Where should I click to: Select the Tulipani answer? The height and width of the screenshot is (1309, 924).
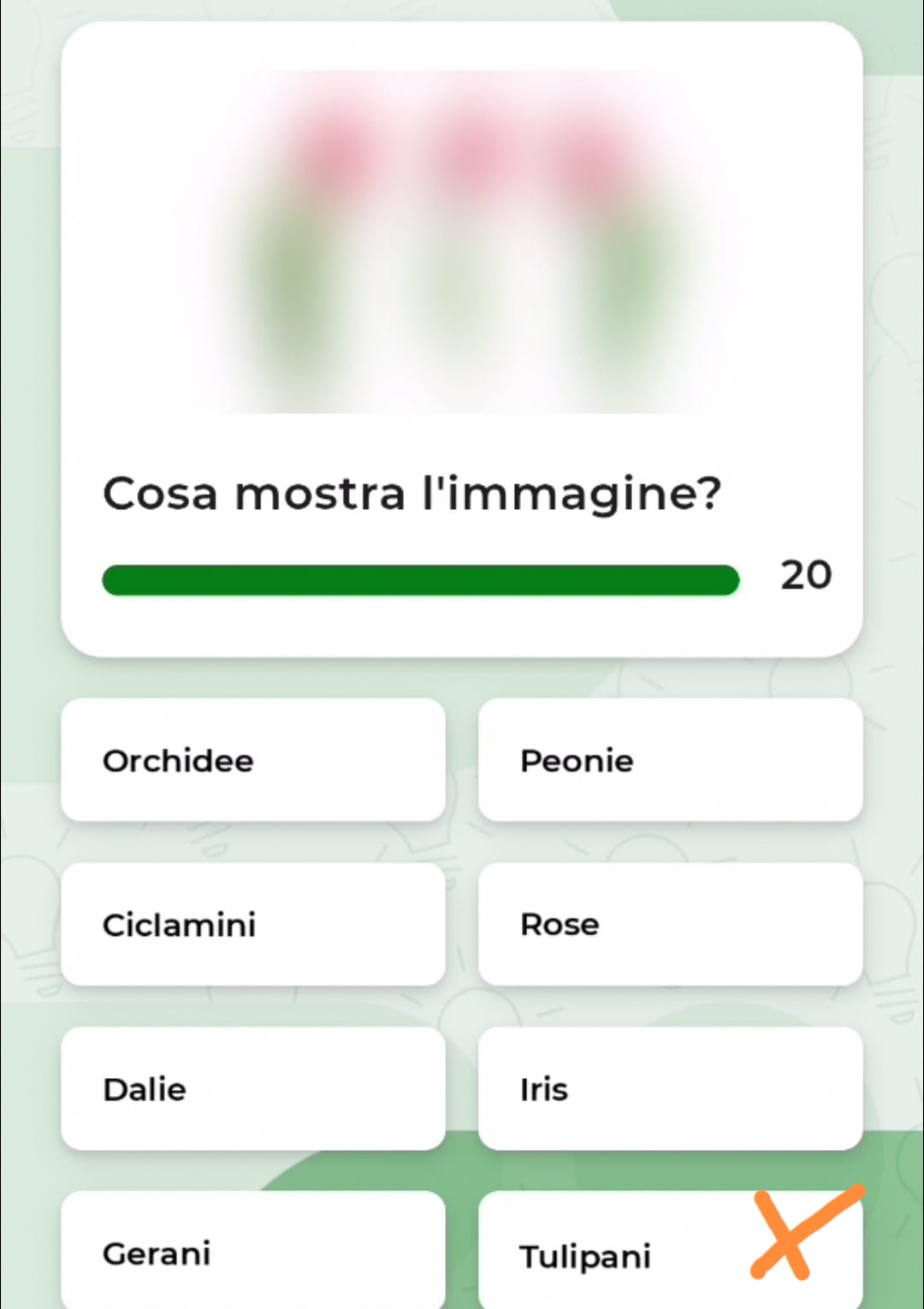(670, 1251)
